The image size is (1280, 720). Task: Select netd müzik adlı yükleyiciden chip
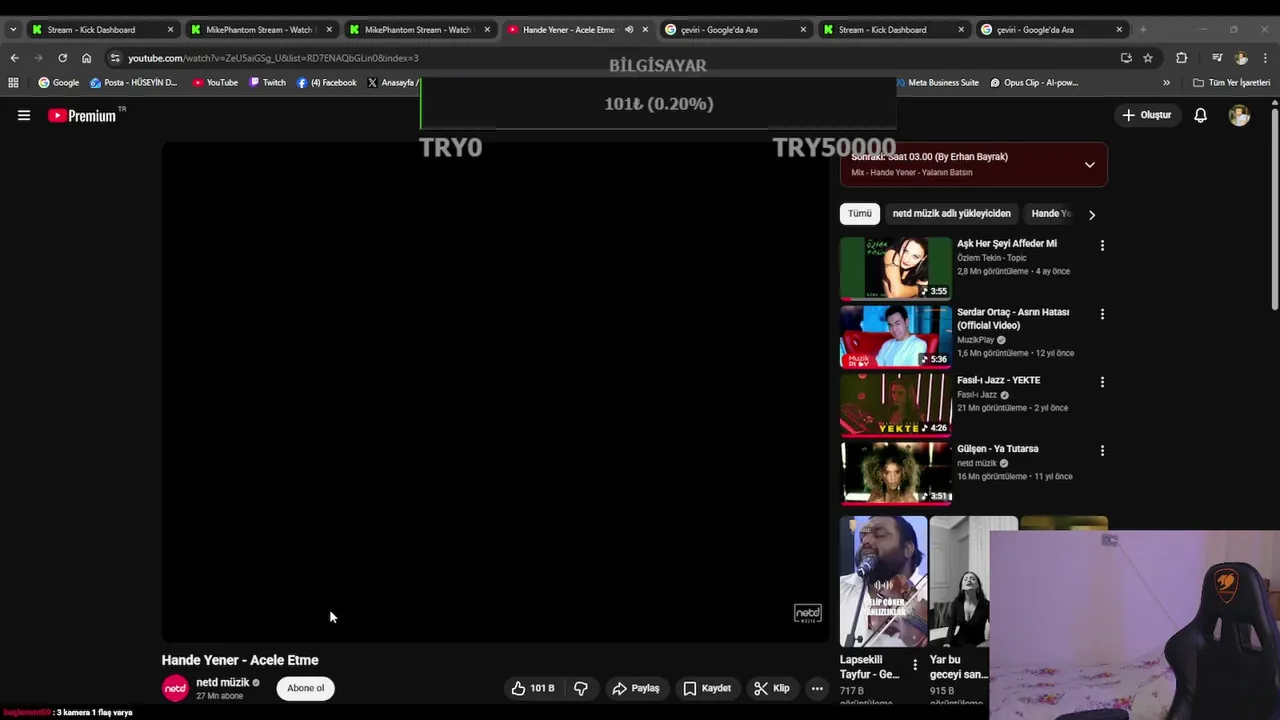pos(951,213)
